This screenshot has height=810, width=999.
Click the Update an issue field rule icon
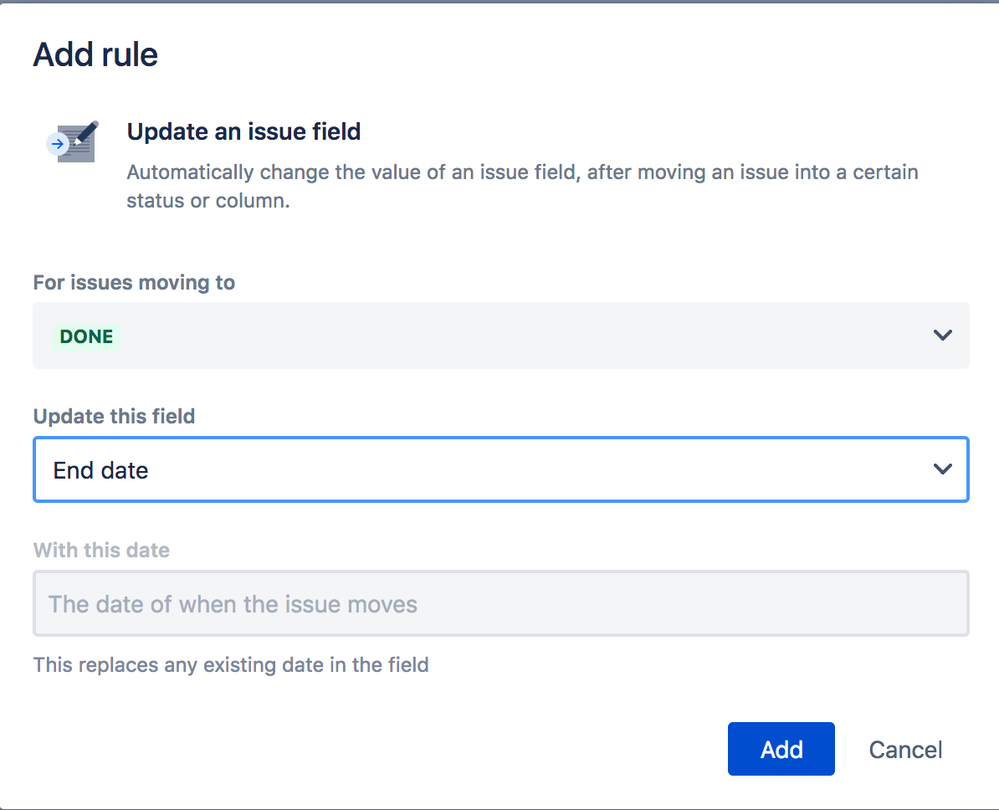point(74,143)
